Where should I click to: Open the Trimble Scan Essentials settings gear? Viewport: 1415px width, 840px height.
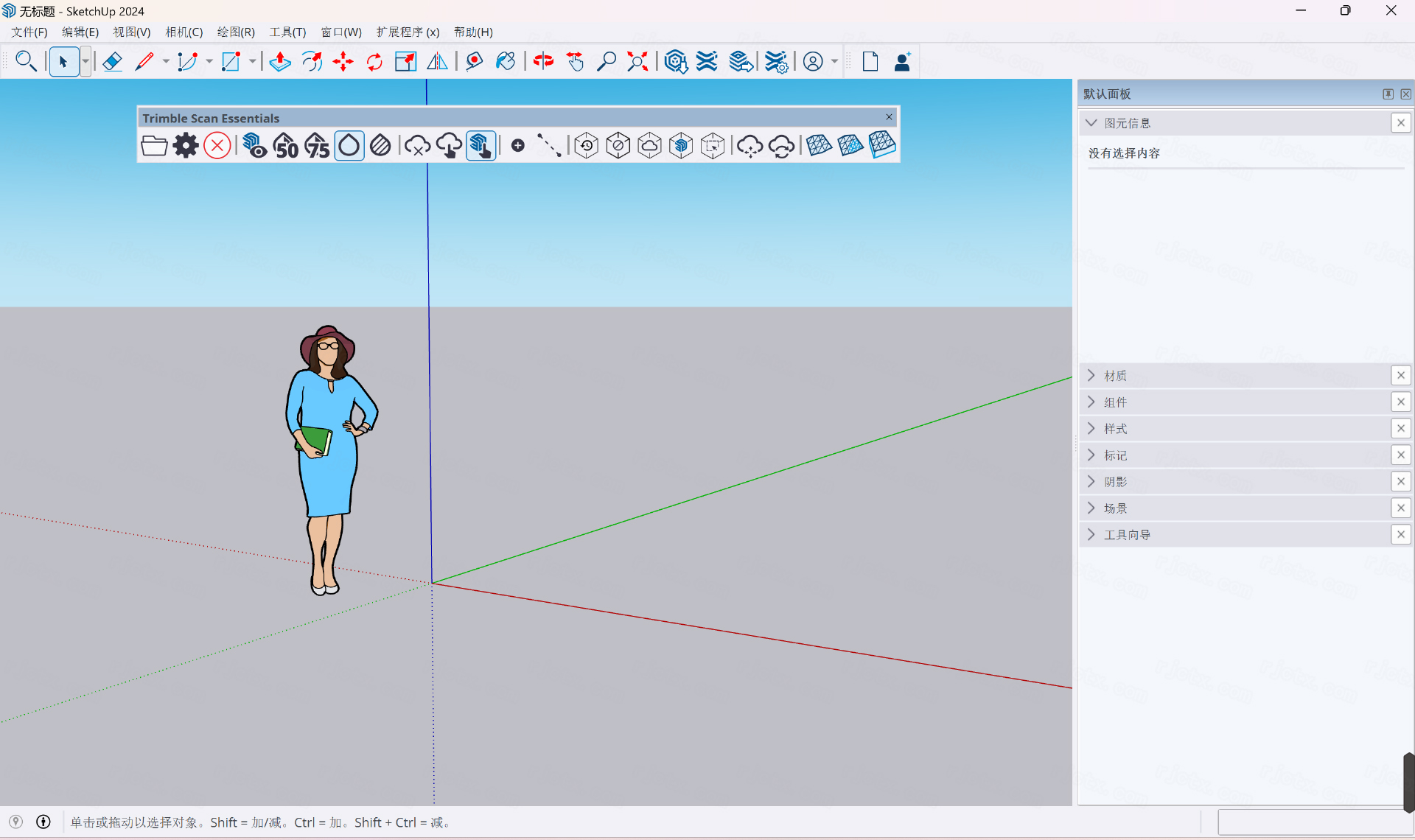point(186,145)
